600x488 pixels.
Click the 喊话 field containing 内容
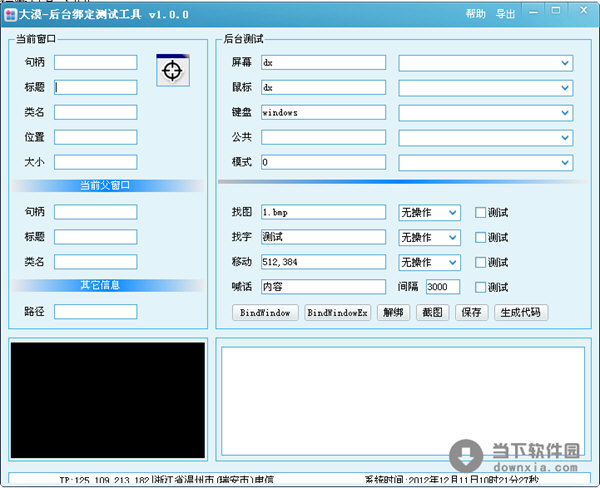coord(323,287)
